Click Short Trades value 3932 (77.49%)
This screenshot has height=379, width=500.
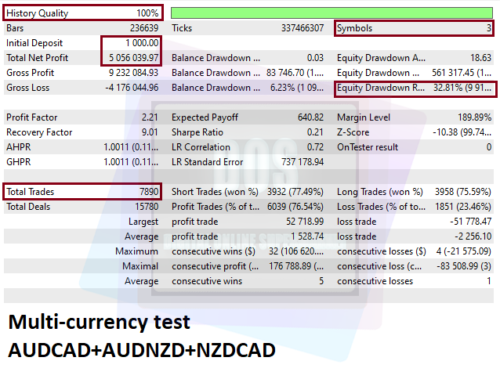[x=295, y=192]
